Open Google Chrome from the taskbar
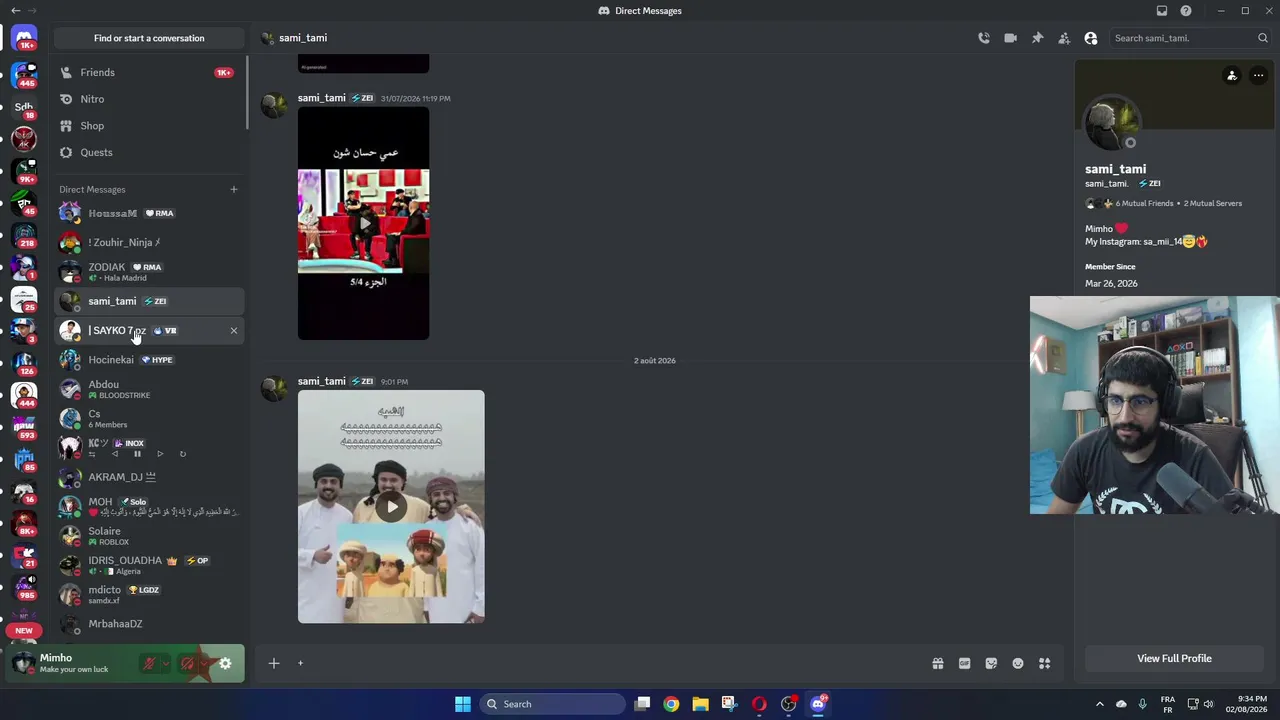 click(x=671, y=704)
